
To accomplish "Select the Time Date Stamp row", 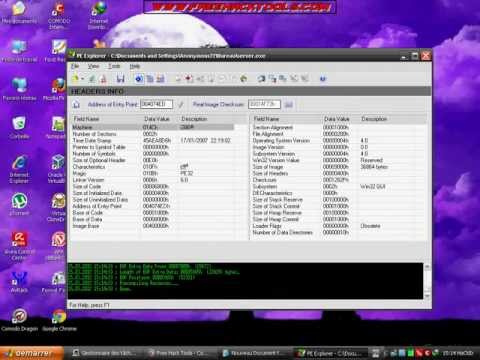I will tap(153, 140).
